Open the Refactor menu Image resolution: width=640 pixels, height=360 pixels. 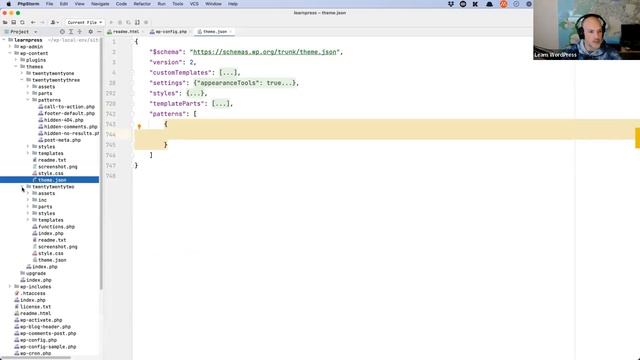(x=142, y=4)
